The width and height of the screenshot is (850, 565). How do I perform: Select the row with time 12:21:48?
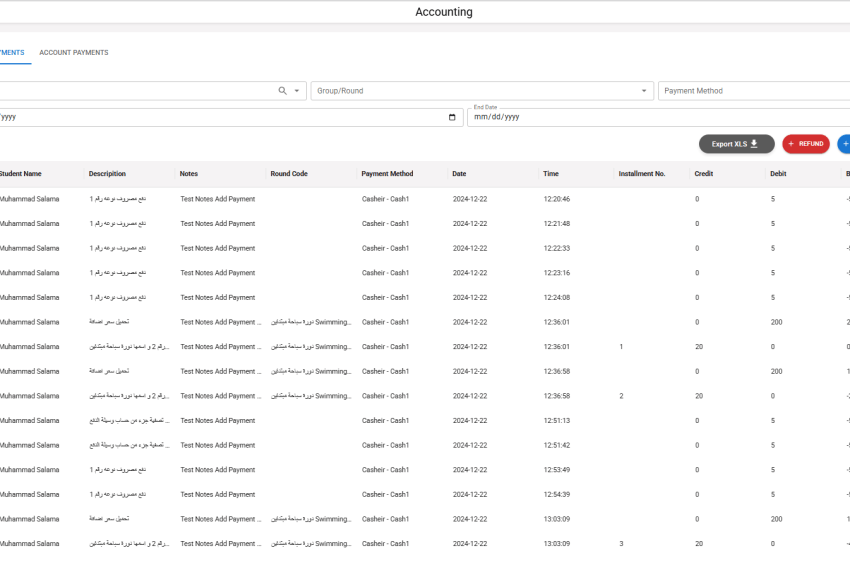coord(425,223)
